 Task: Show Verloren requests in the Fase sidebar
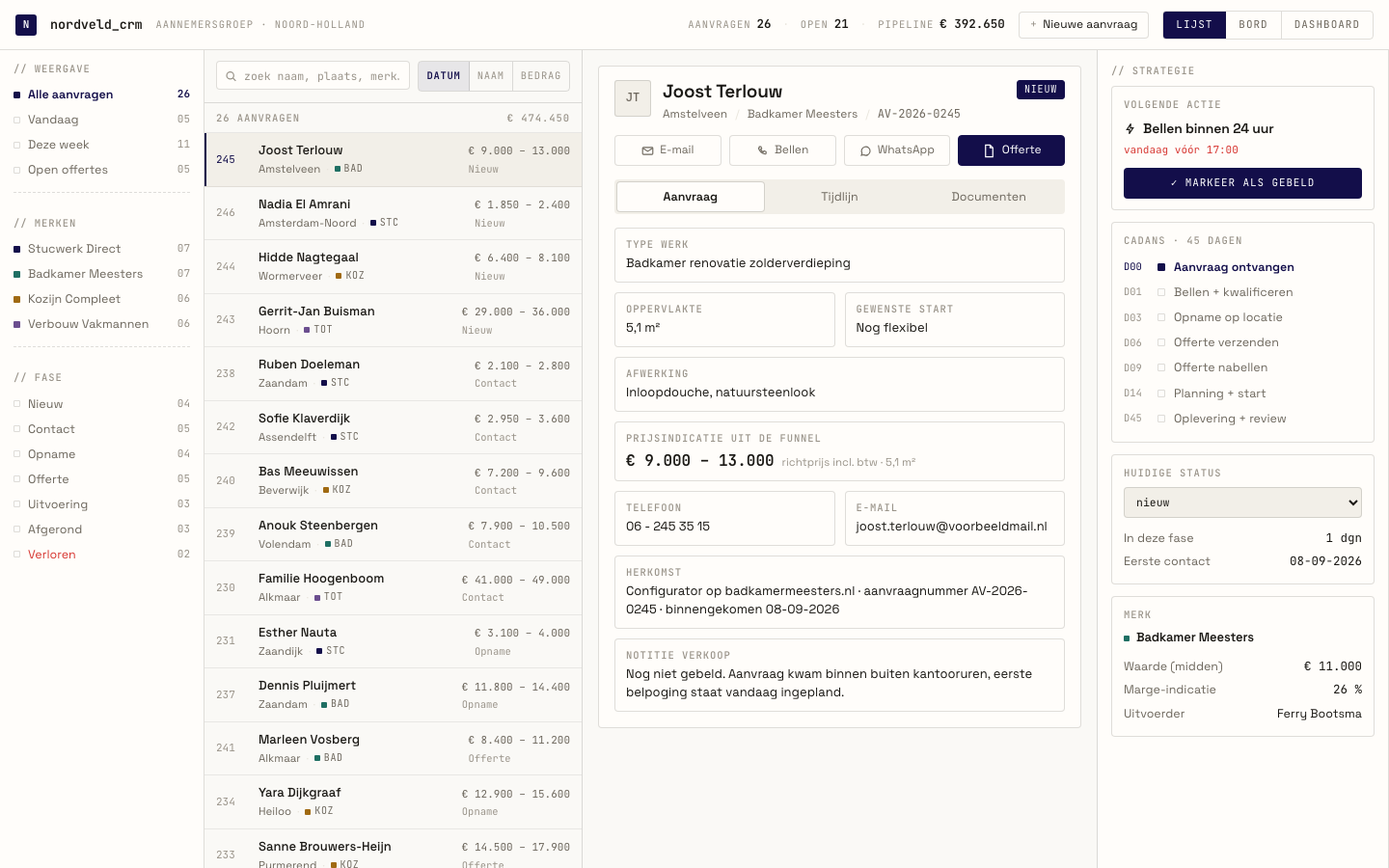click(x=101, y=555)
